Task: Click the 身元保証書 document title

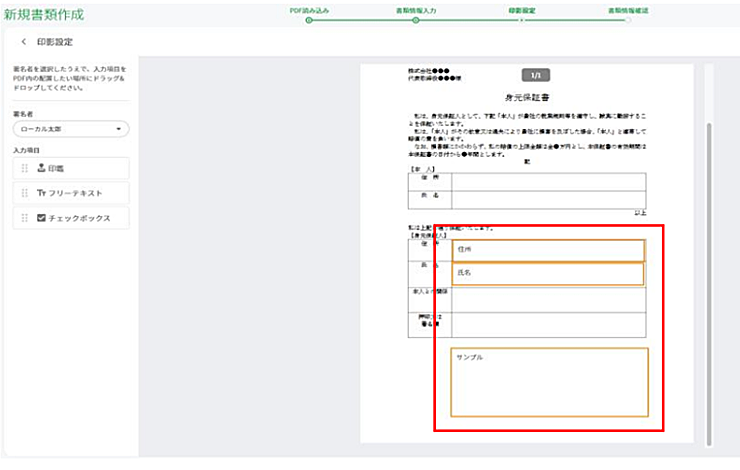Action: [527, 98]
